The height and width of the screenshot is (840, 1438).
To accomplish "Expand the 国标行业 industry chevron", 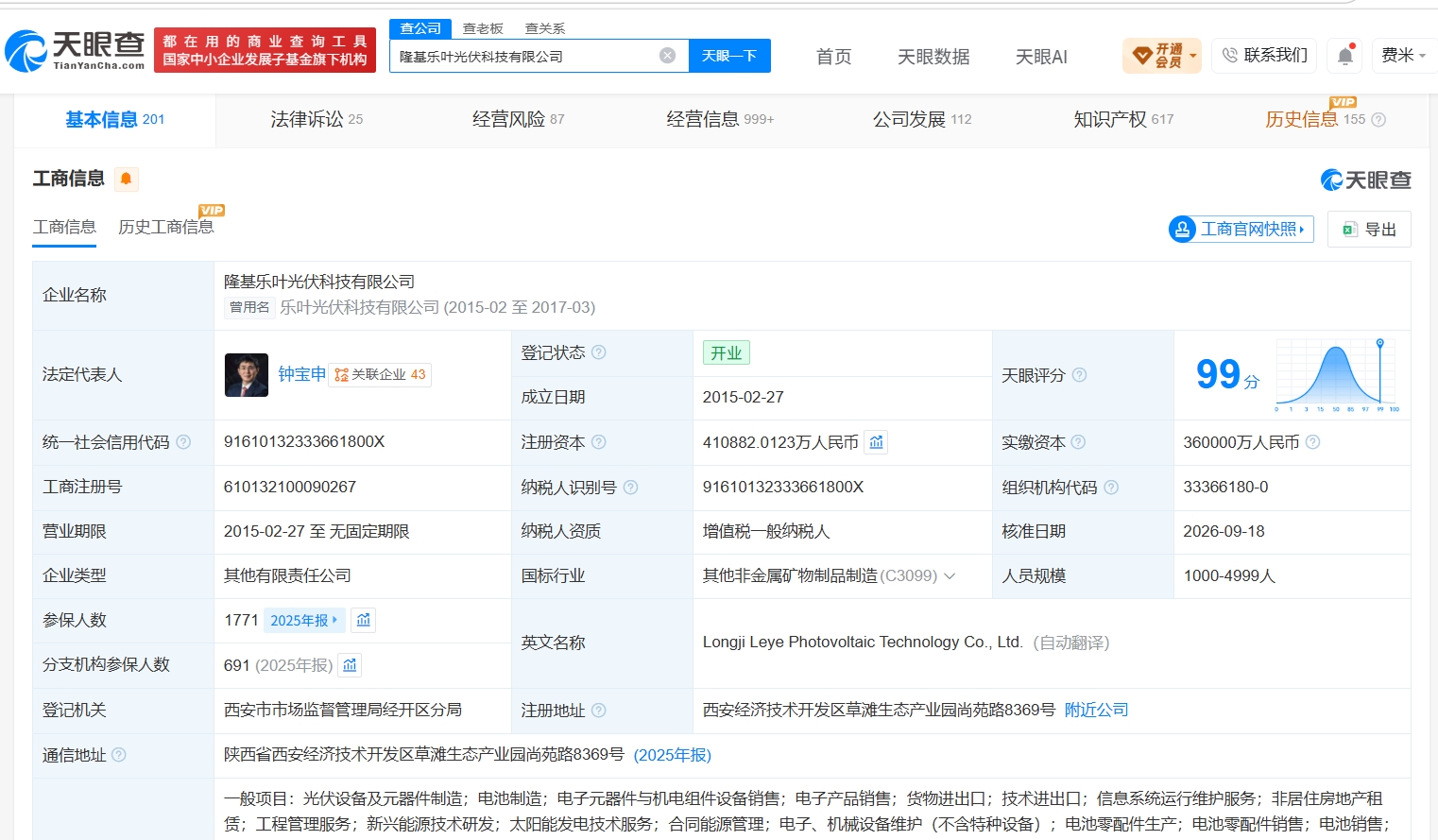I will 950,576.
